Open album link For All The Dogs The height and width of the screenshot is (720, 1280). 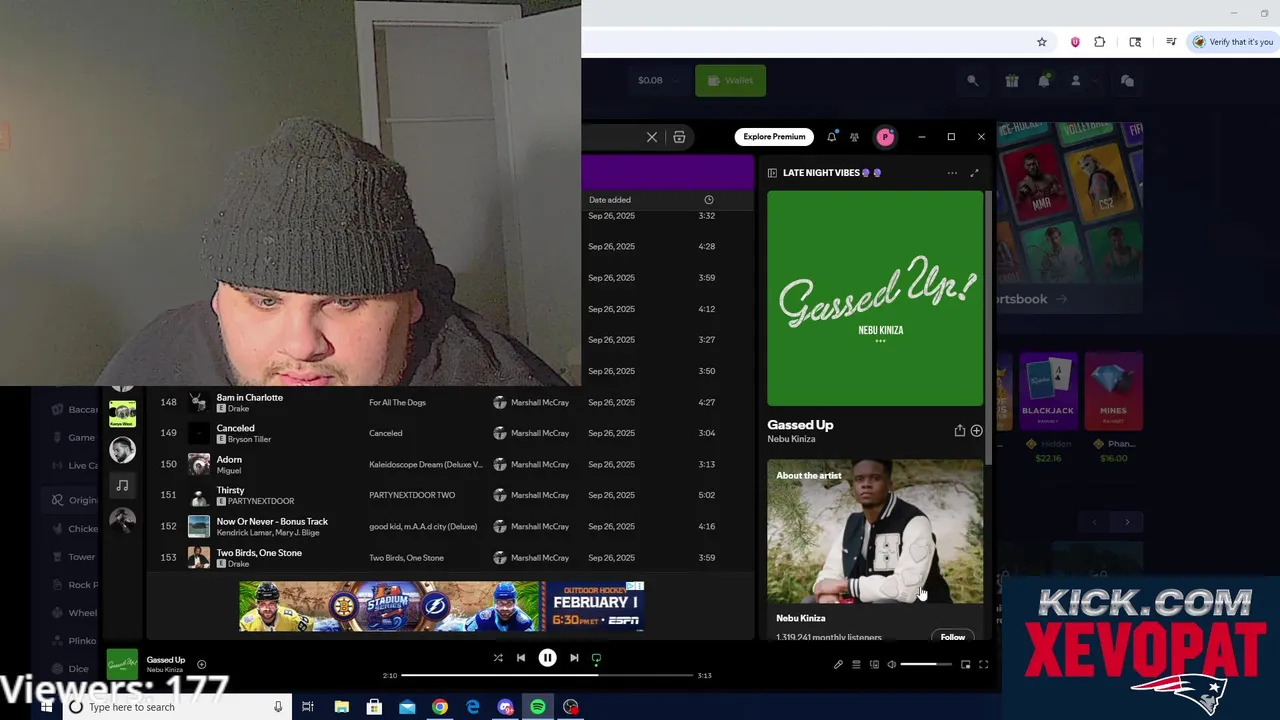[x=397, y=403]
